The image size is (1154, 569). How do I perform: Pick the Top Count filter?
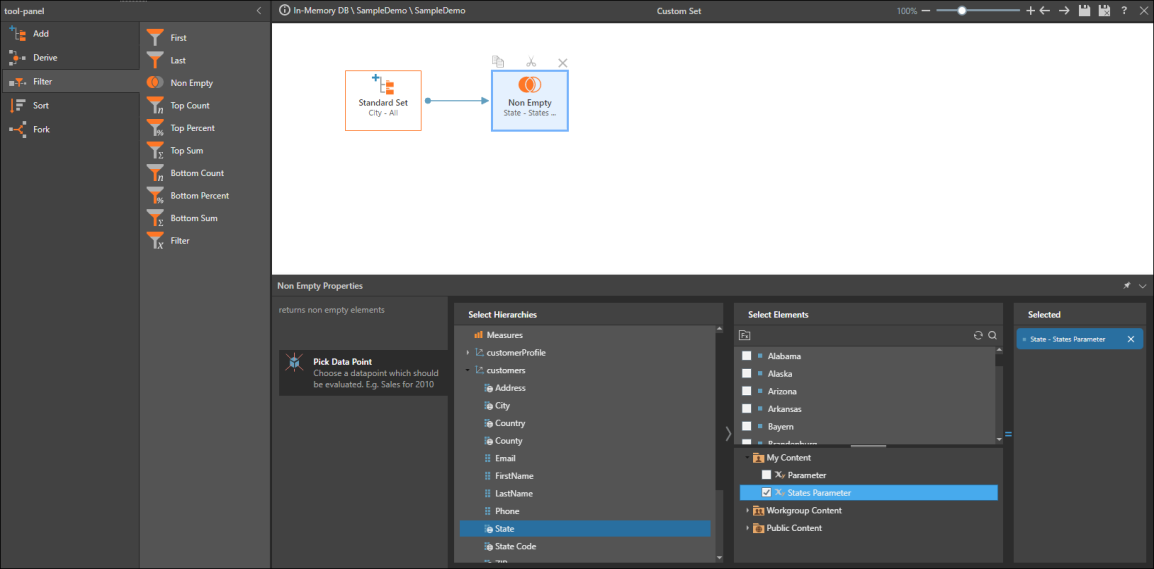178,105
